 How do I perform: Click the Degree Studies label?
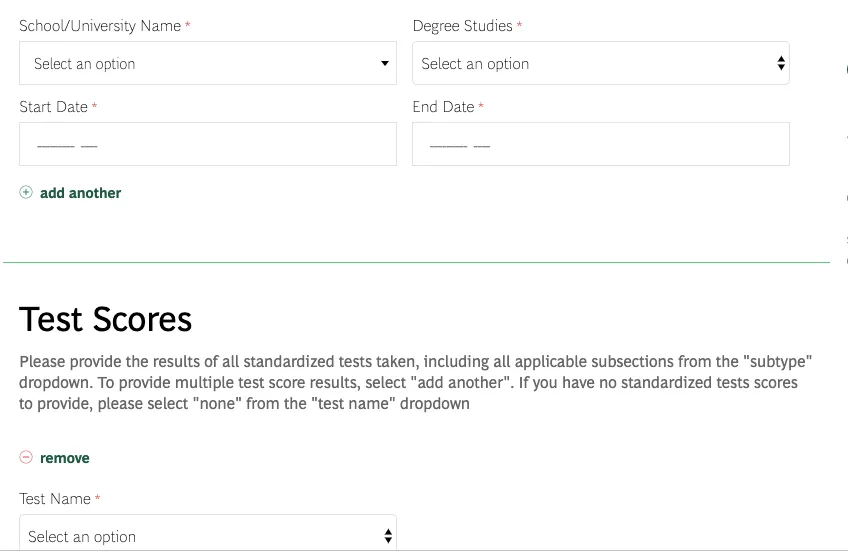(462, 26)
